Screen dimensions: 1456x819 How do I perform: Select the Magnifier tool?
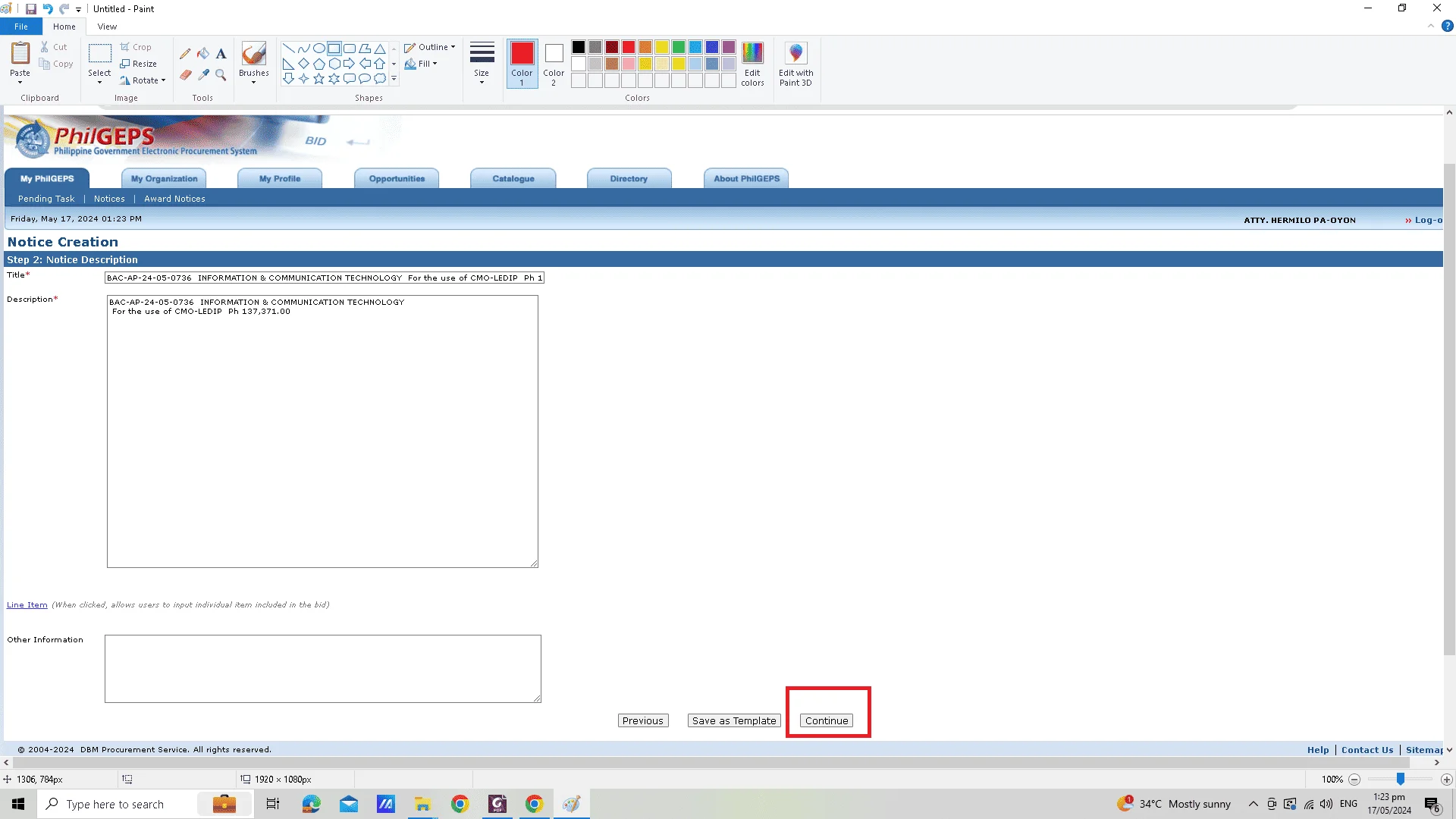[221, 75]
